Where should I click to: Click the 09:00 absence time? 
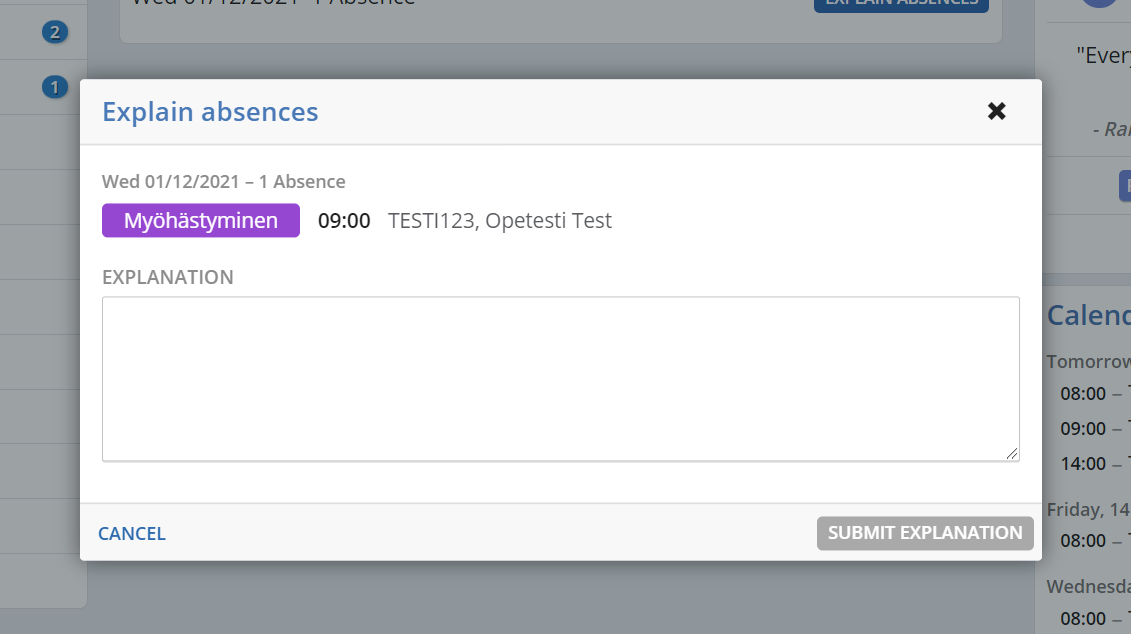pos(344,221)
